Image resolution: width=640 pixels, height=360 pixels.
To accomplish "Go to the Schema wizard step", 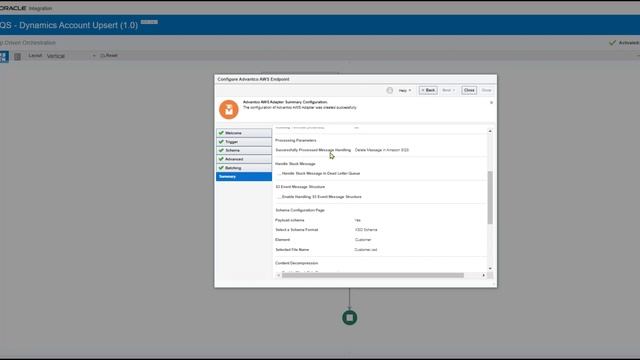I will pos(244,150).
